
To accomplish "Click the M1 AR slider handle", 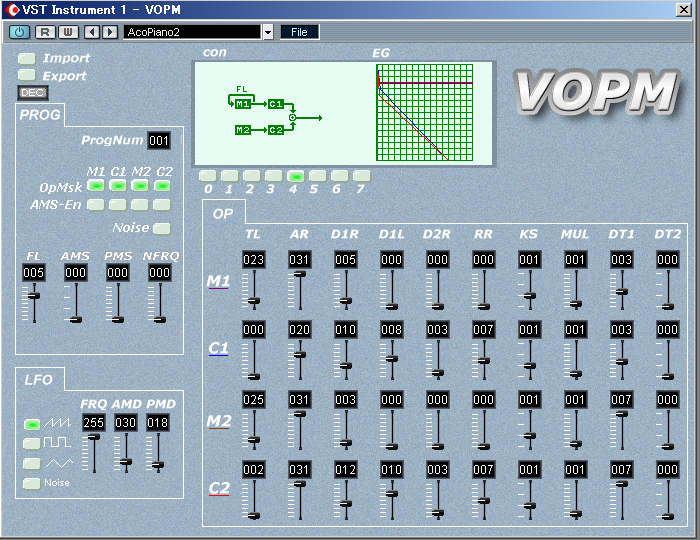I will [x=300, y=274].
